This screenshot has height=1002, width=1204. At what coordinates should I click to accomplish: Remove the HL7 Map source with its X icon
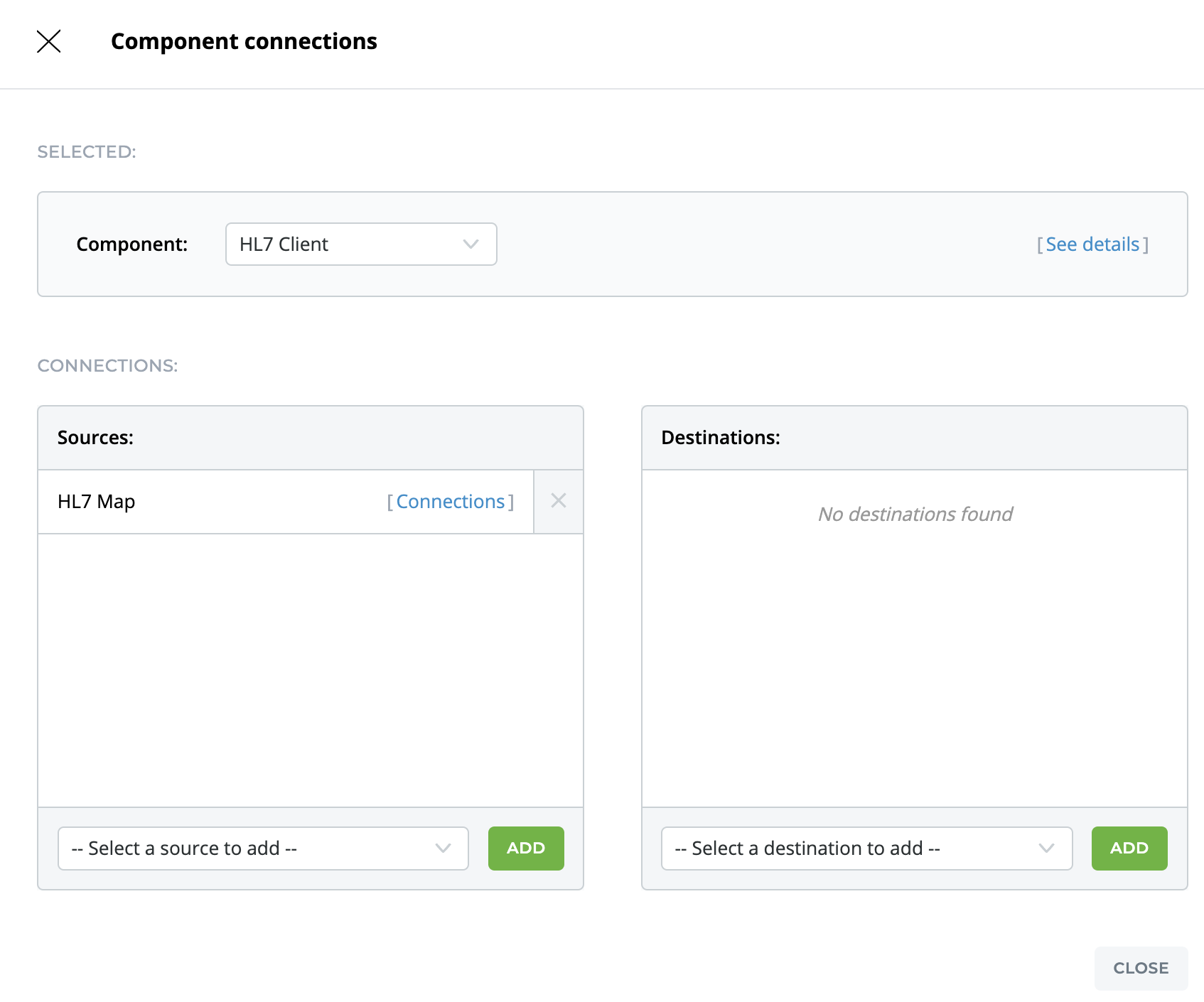tap(559, 501)
